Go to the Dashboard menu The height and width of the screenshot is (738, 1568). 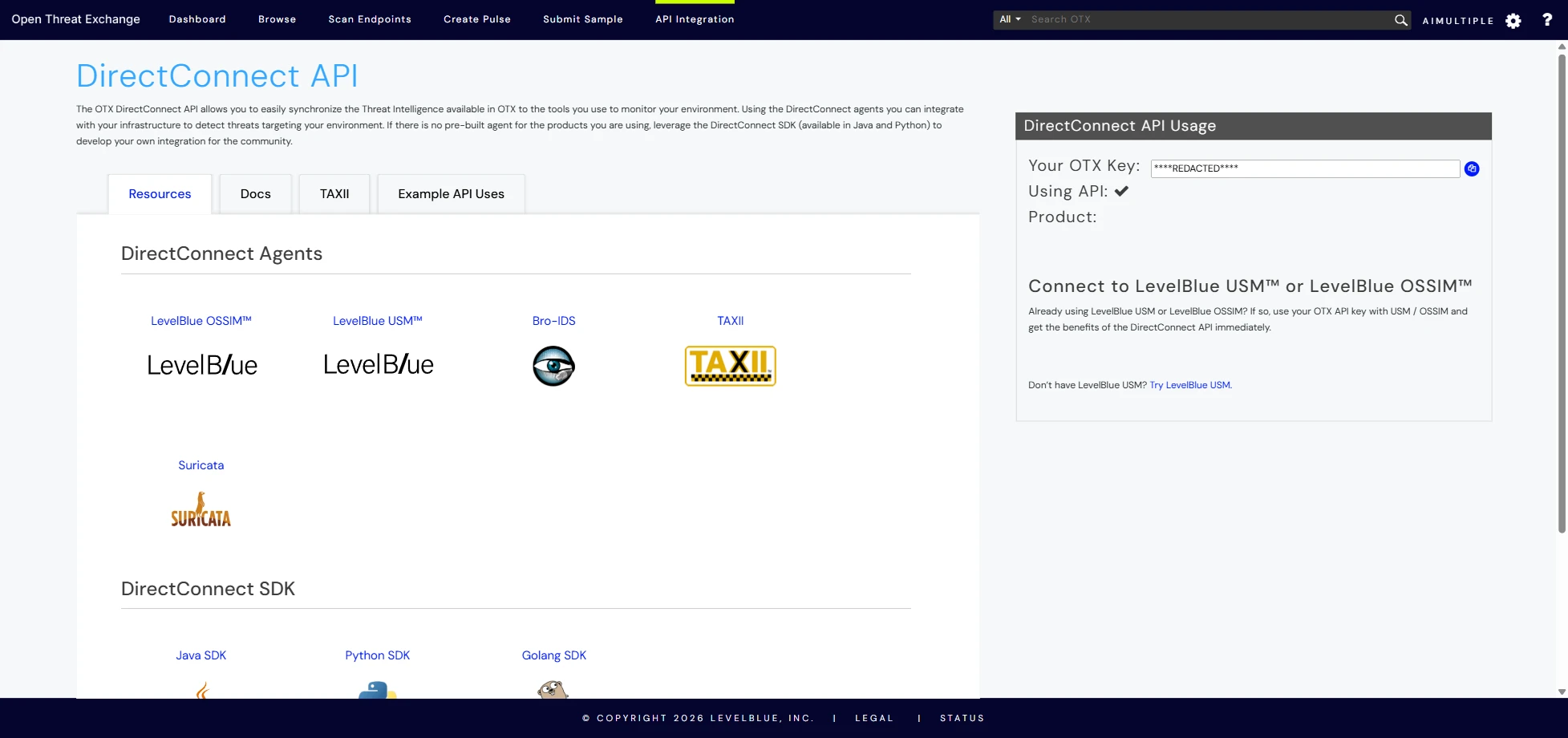(x=197, y=19)
